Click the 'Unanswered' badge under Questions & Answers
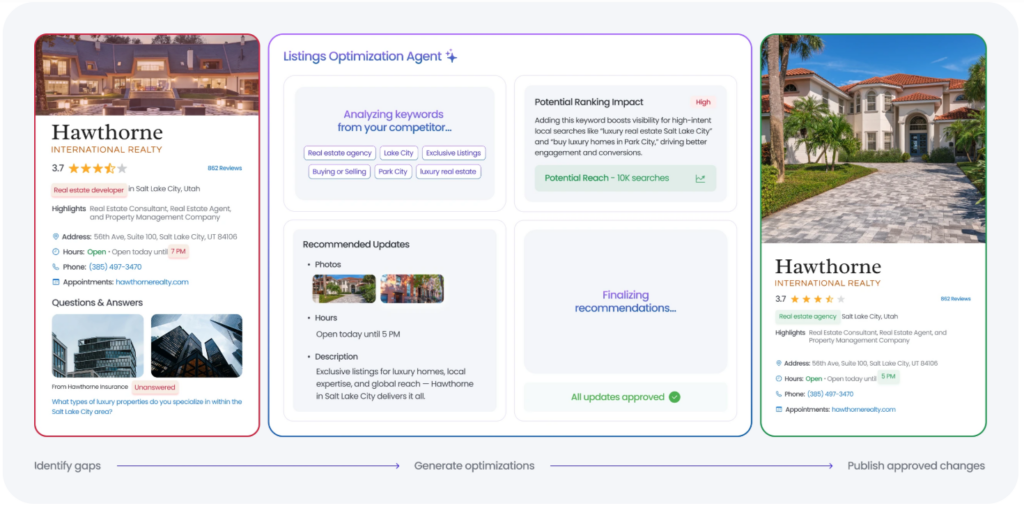The image size is (1024, 508). click(155, 386)
